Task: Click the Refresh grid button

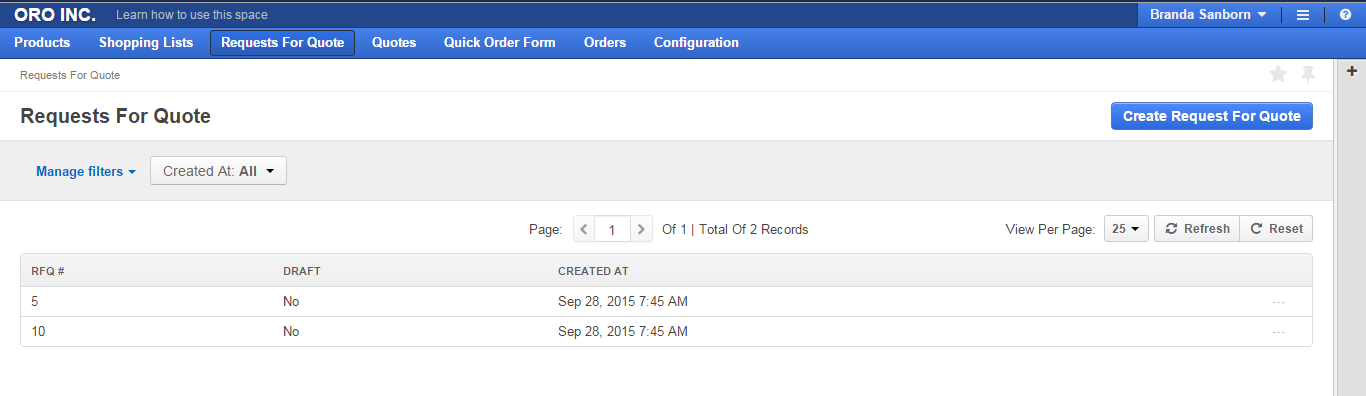Action: [1197, 229]
